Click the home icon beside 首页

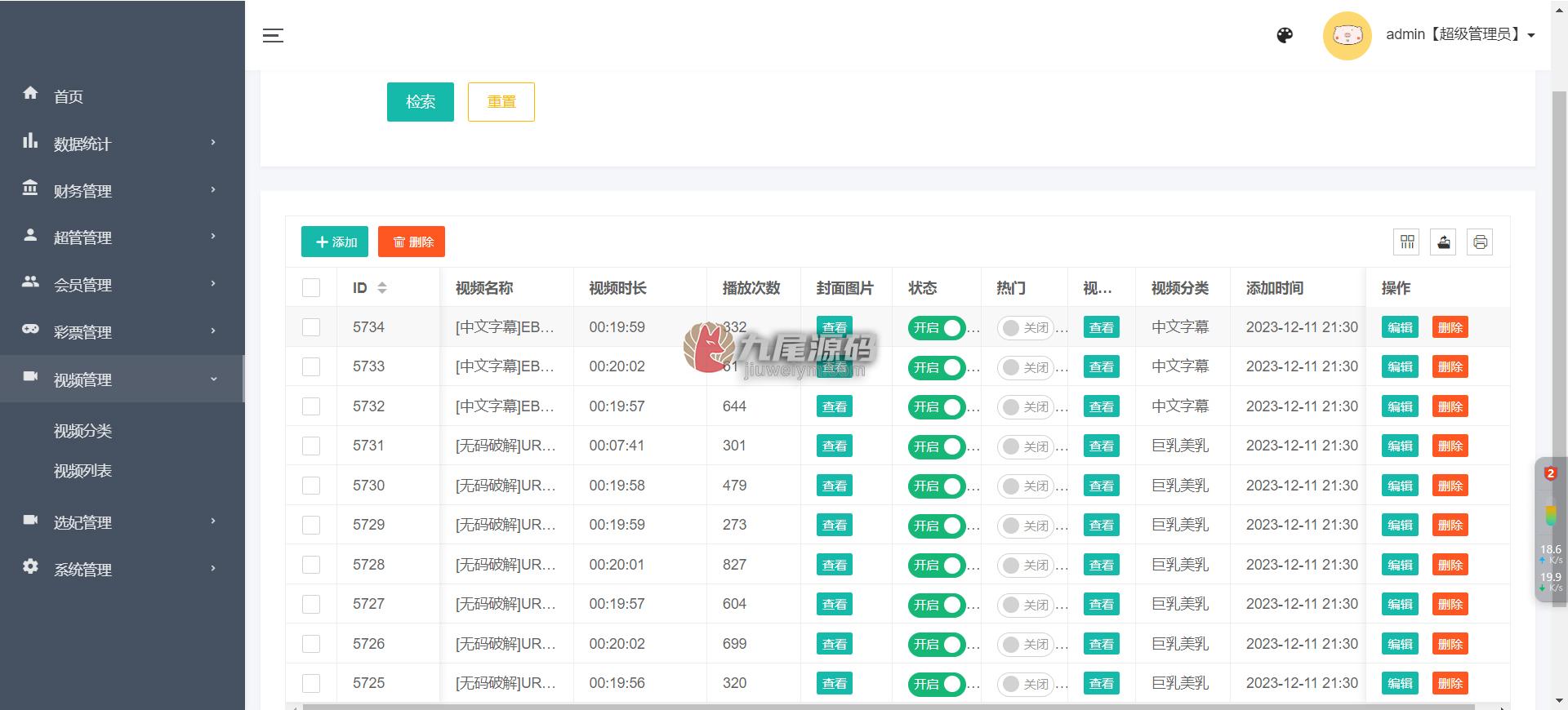tap(30, 93)
